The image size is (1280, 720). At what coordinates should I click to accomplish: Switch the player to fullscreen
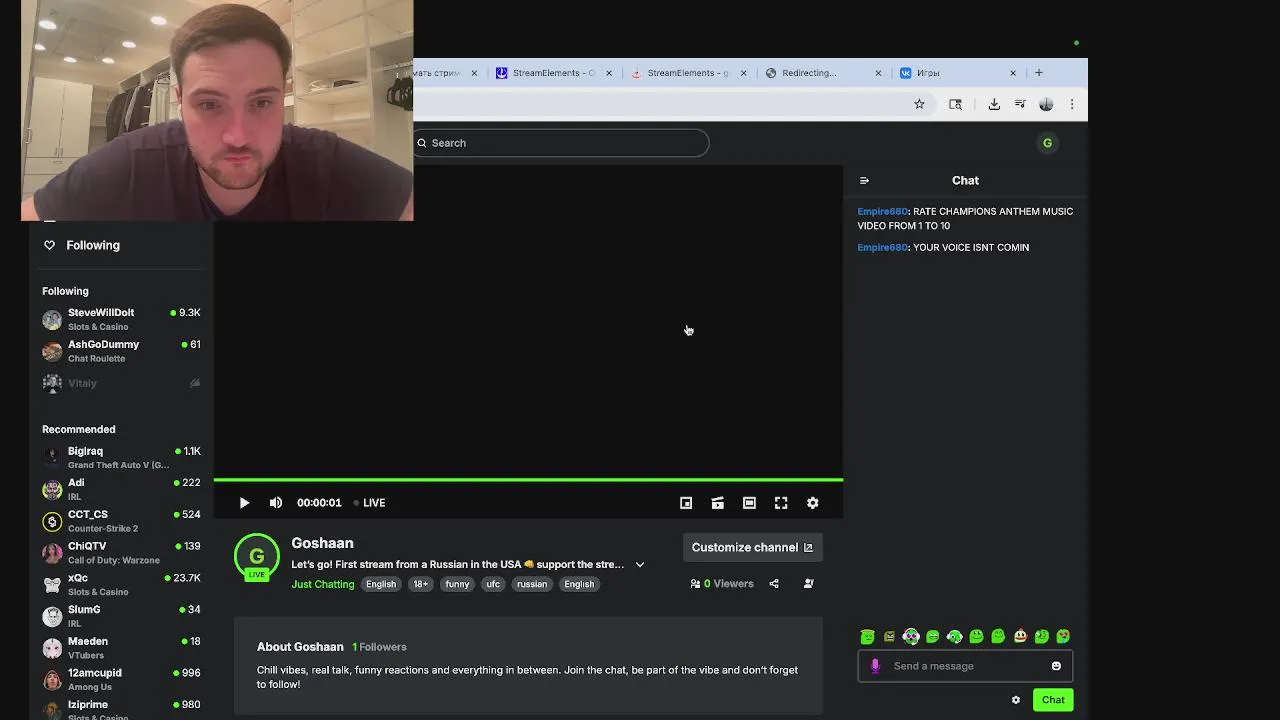[x=781, y=503]
